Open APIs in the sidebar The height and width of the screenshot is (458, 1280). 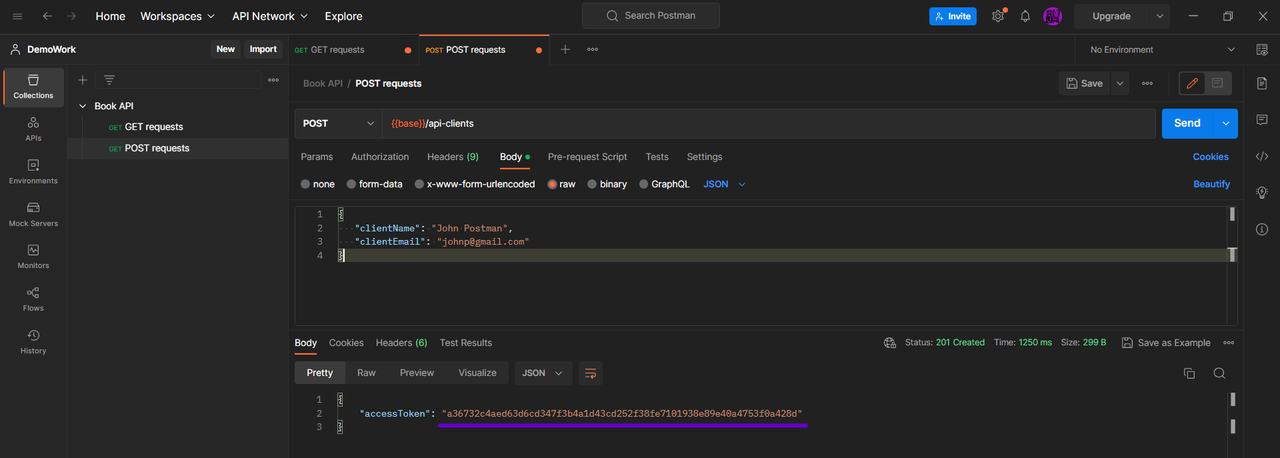[33, 129]
